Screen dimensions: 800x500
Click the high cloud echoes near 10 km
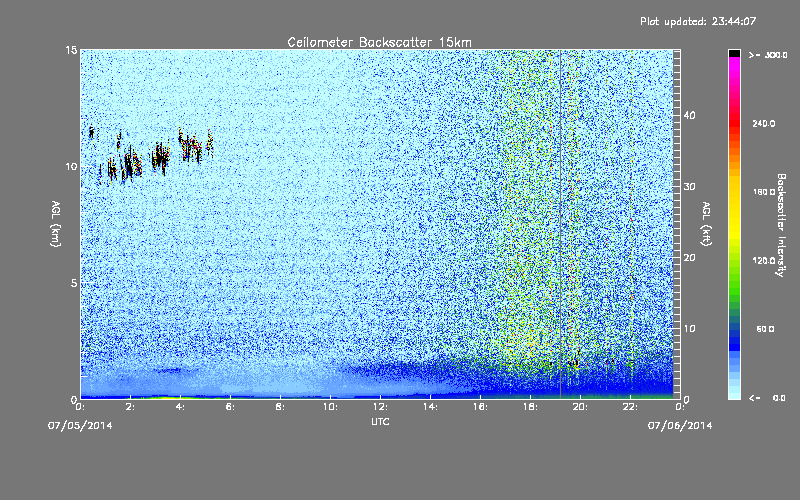(x=153, y=153)
